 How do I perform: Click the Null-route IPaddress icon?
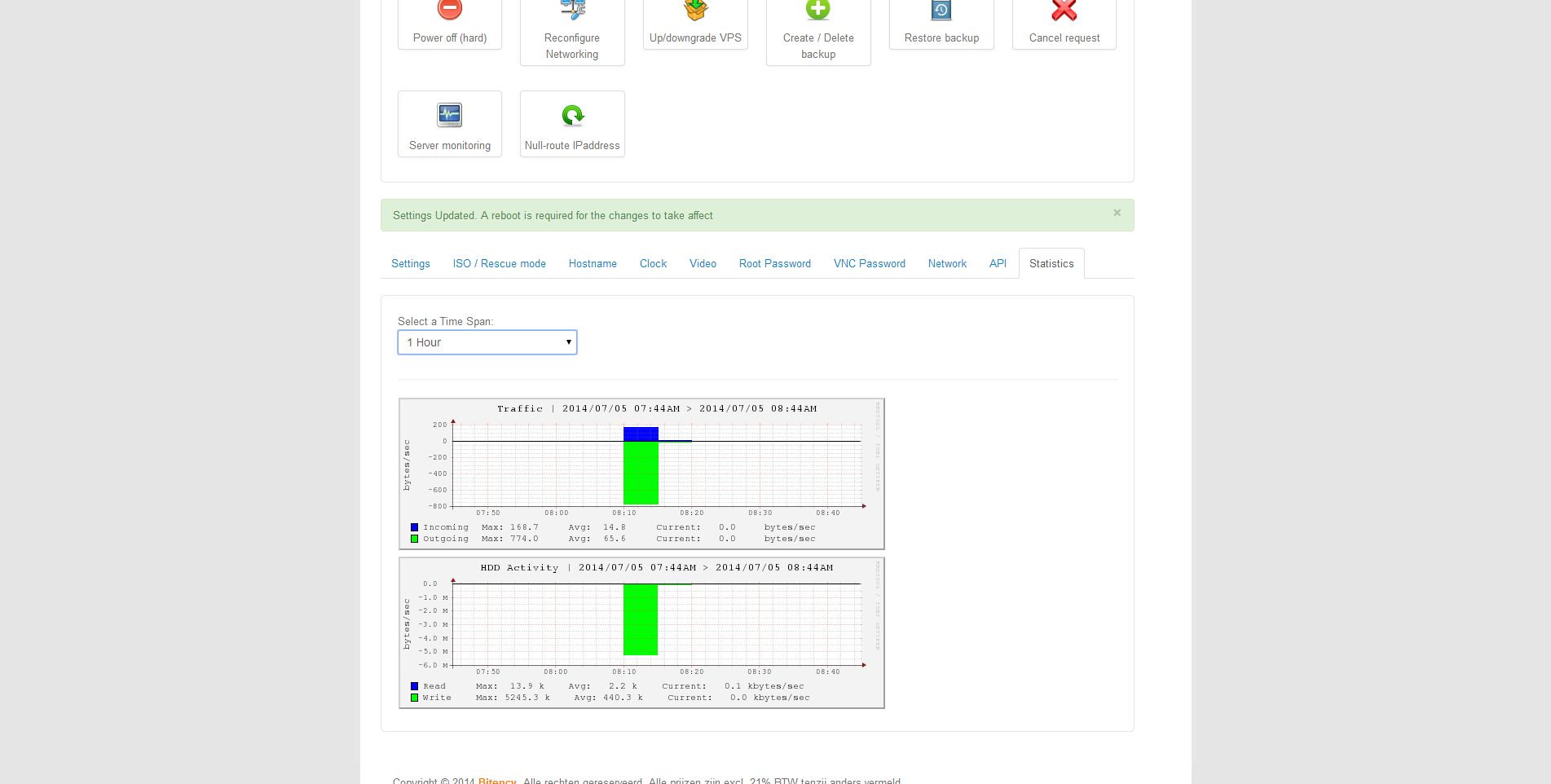tap(573, 116)
